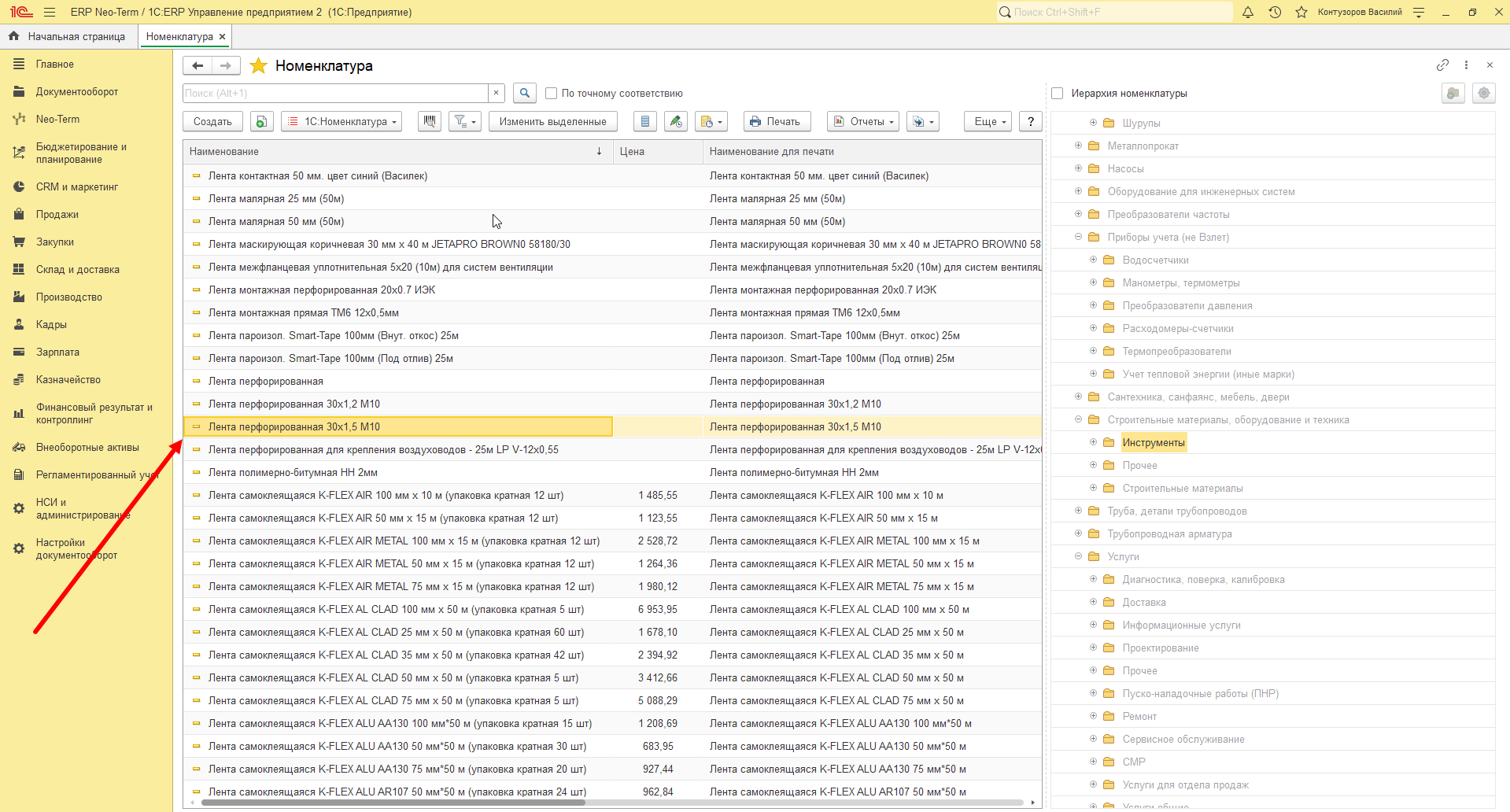Click the favorites star beside Номенклатура
Screen dimensions: 1510x812
[x=258, y=66]
